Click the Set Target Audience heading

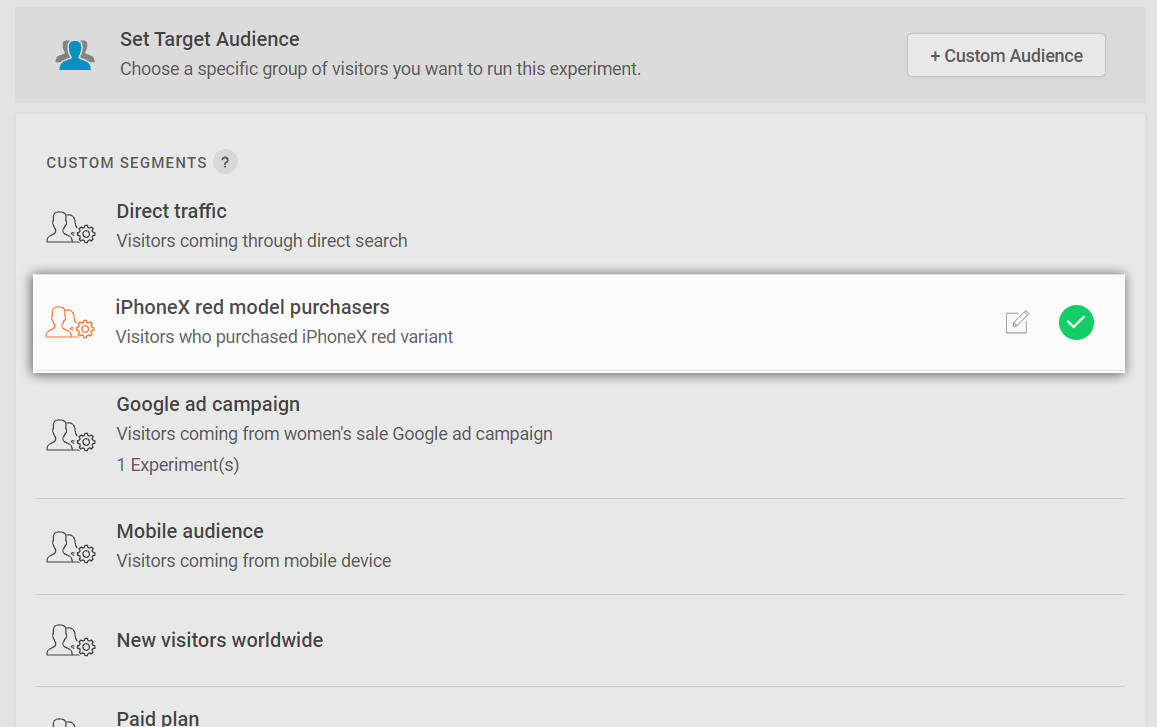tap(210, 39)
